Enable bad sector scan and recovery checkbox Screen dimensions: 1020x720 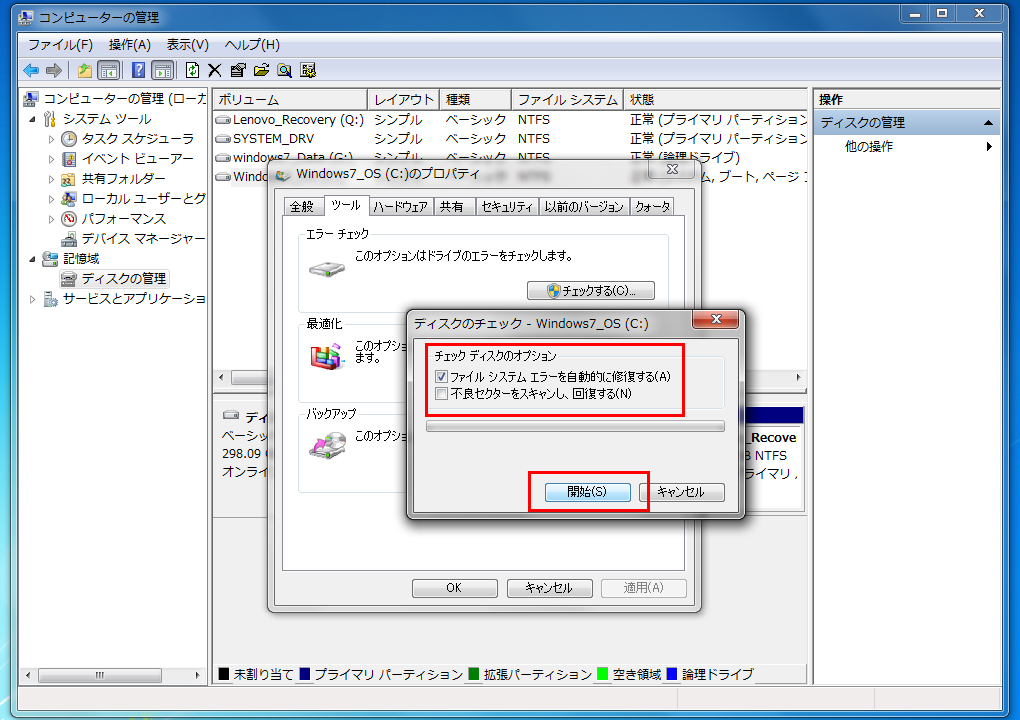[x=442, y=394]
